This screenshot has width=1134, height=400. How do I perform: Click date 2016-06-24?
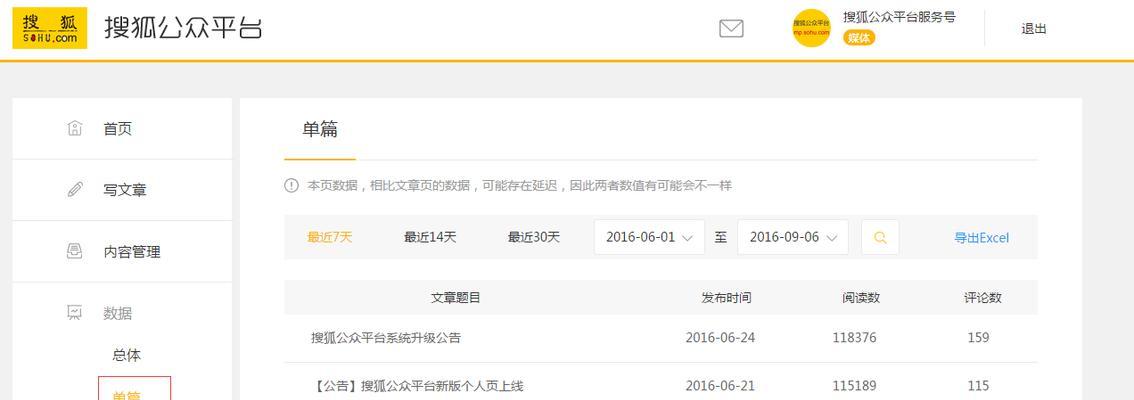[x=720, y=338]
